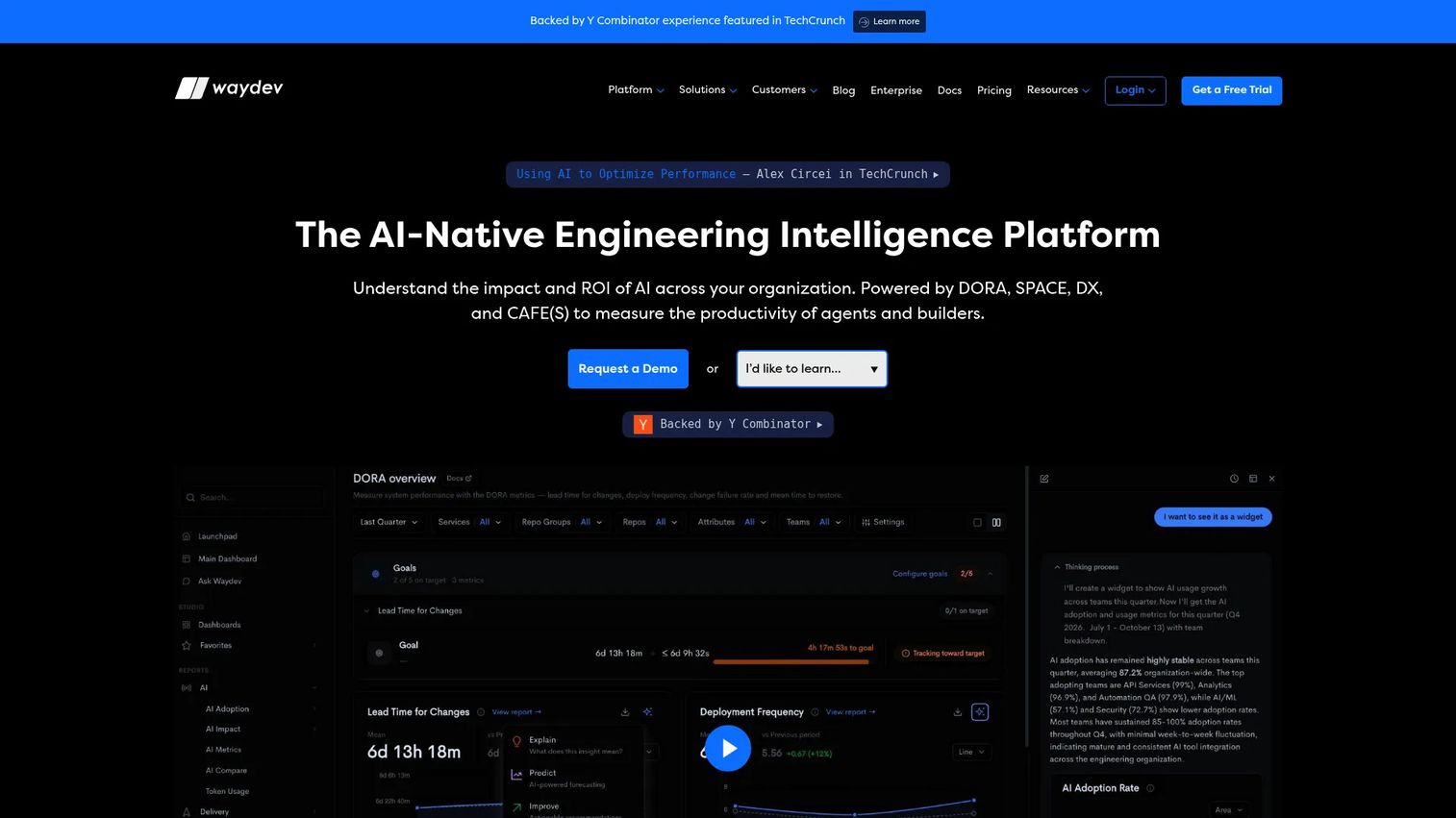Click download icon on Lead Time for Changes card

point(625,712)
